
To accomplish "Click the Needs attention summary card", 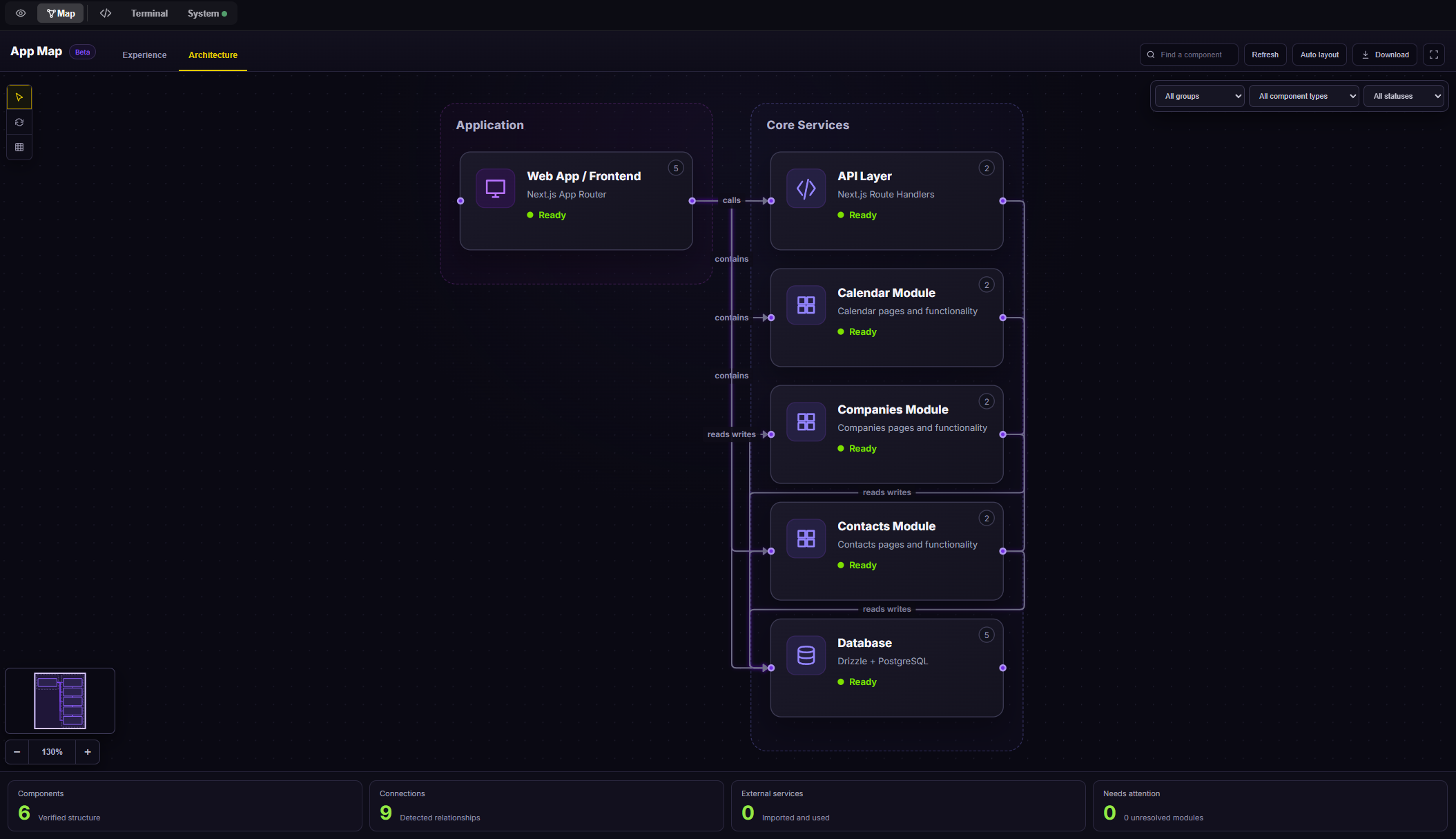I will tap(1270, 806).
